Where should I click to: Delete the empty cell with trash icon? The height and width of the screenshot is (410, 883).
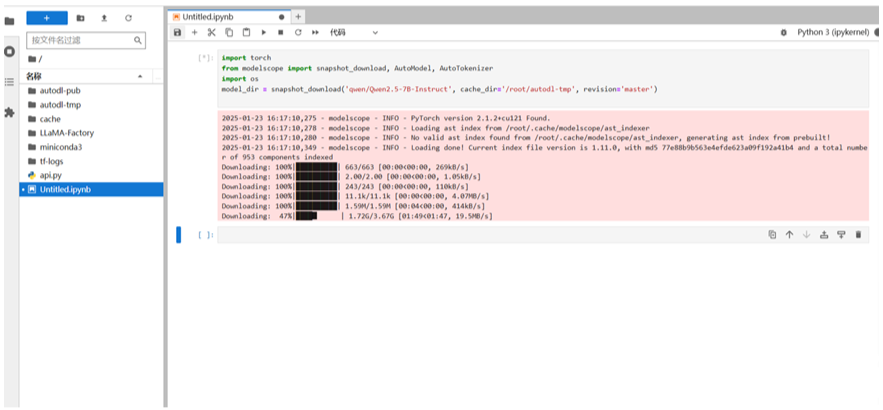858,235
